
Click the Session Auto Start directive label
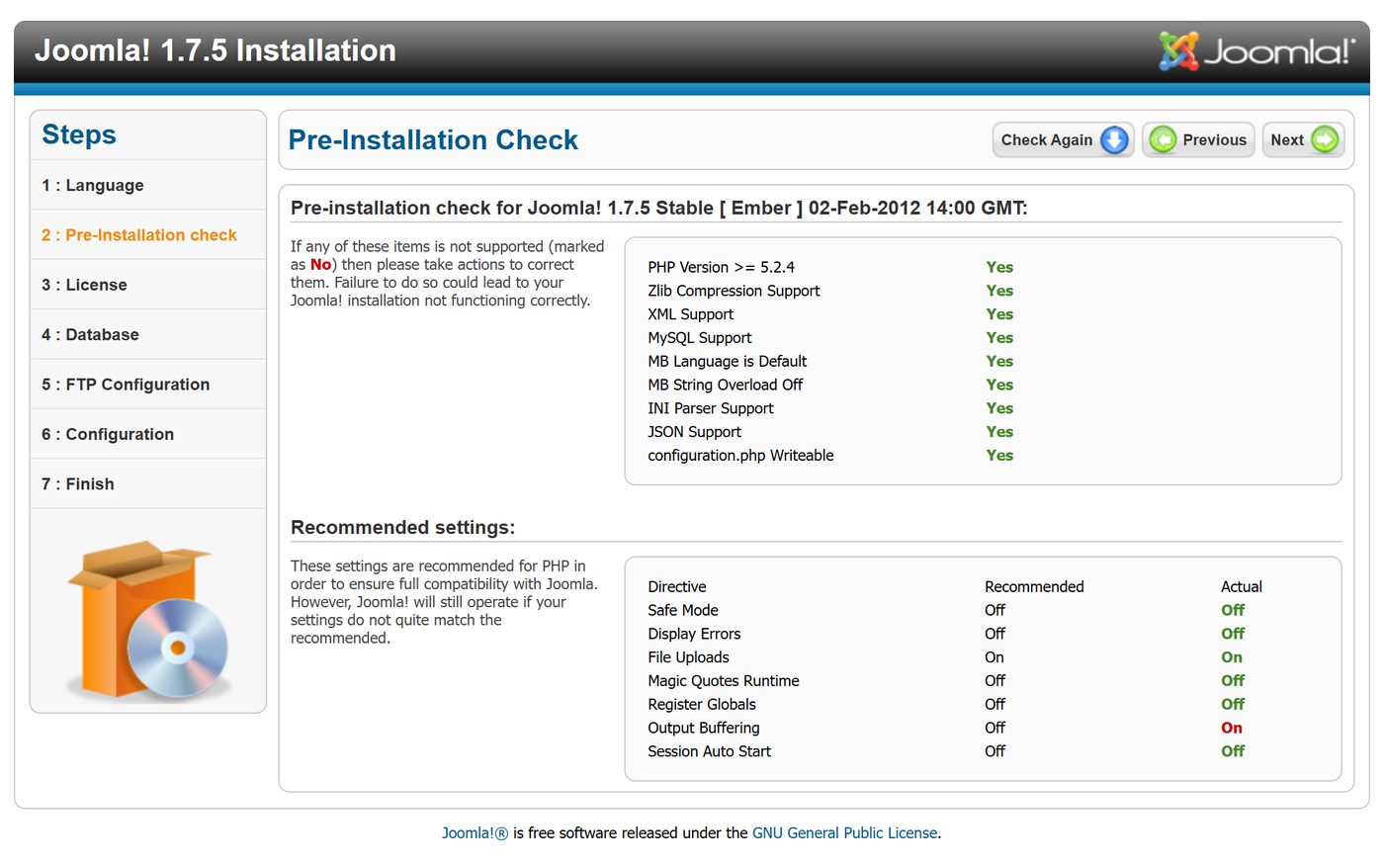click(x=709, y=751)
